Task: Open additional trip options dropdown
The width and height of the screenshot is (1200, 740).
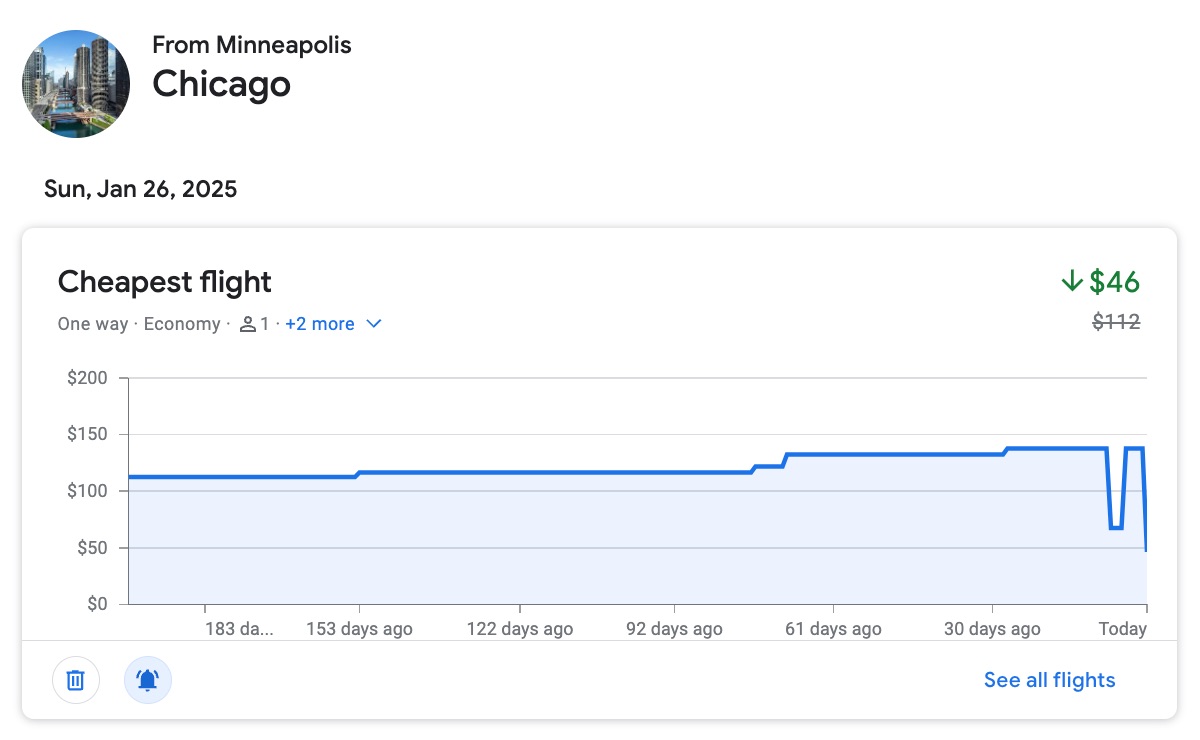Action: [x=334, y=323]
